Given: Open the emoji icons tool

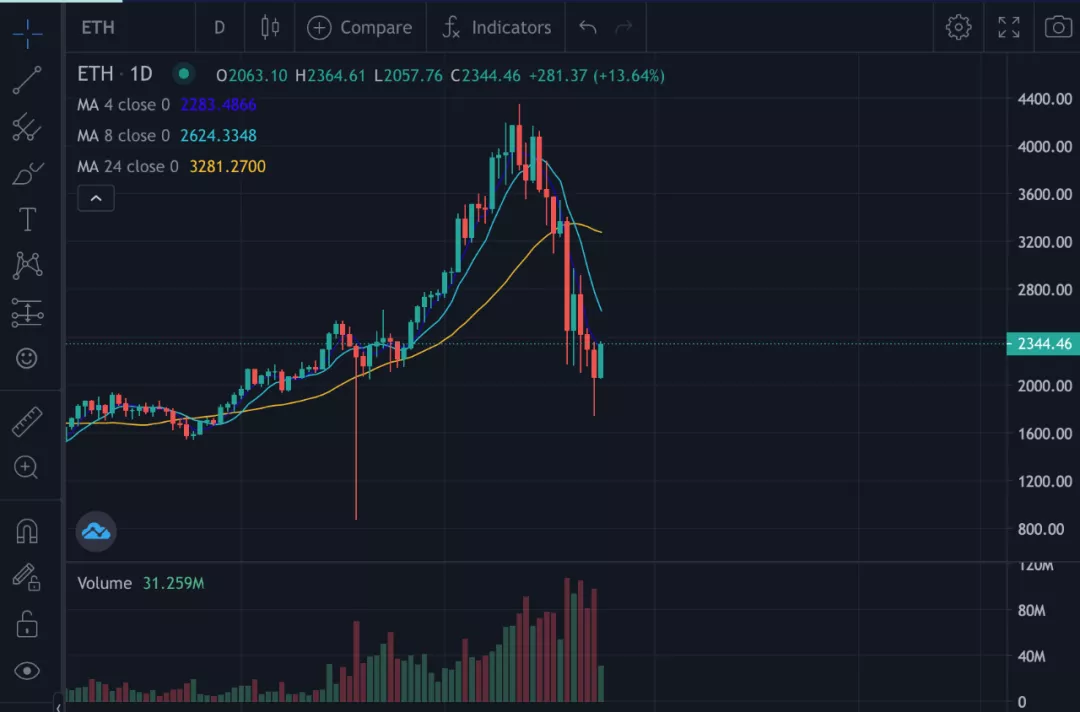Looking at the screenshot, I should click(27, 357).
